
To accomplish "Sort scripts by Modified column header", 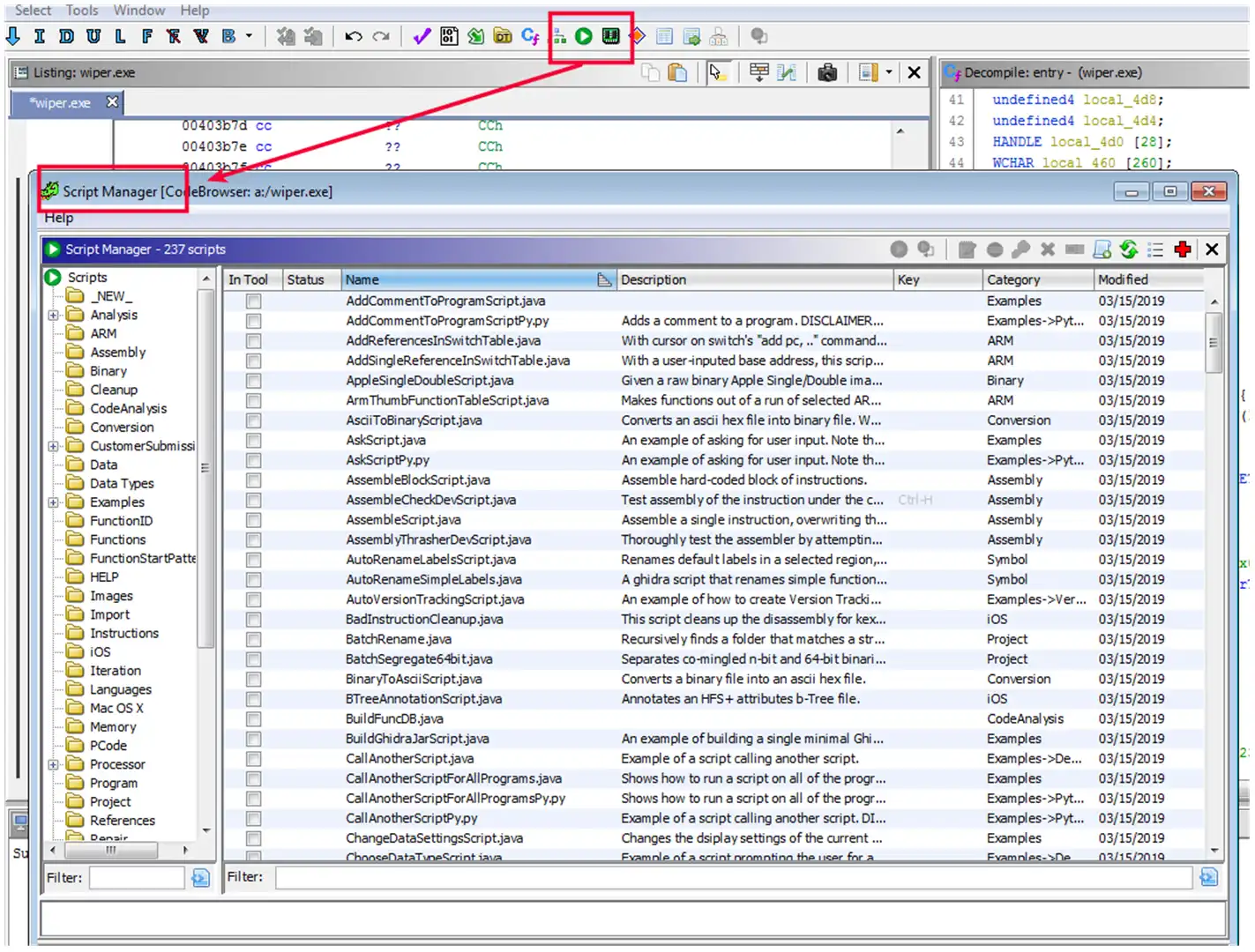I will [x=1148, y=279].
